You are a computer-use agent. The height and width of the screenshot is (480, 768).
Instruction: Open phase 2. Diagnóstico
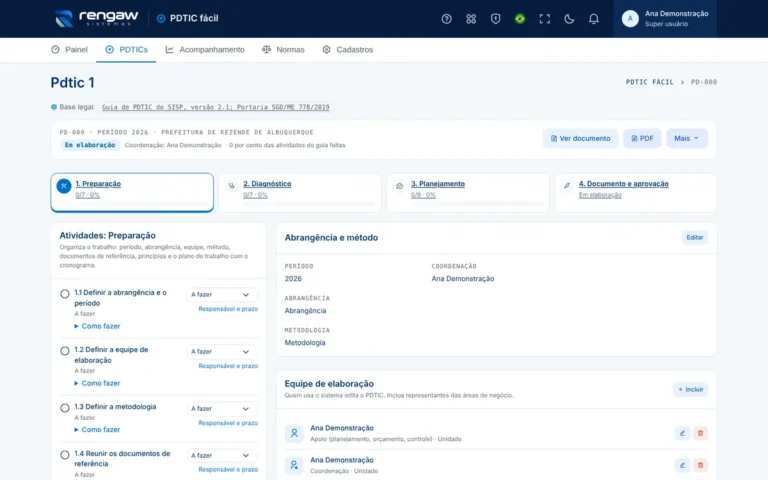click(x=300, y=192)
